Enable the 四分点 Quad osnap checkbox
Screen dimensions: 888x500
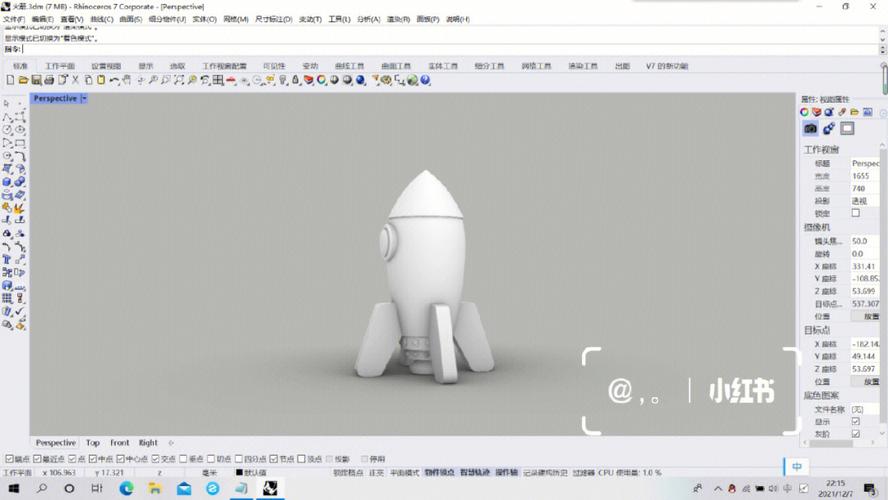click(x=238, y=459)
